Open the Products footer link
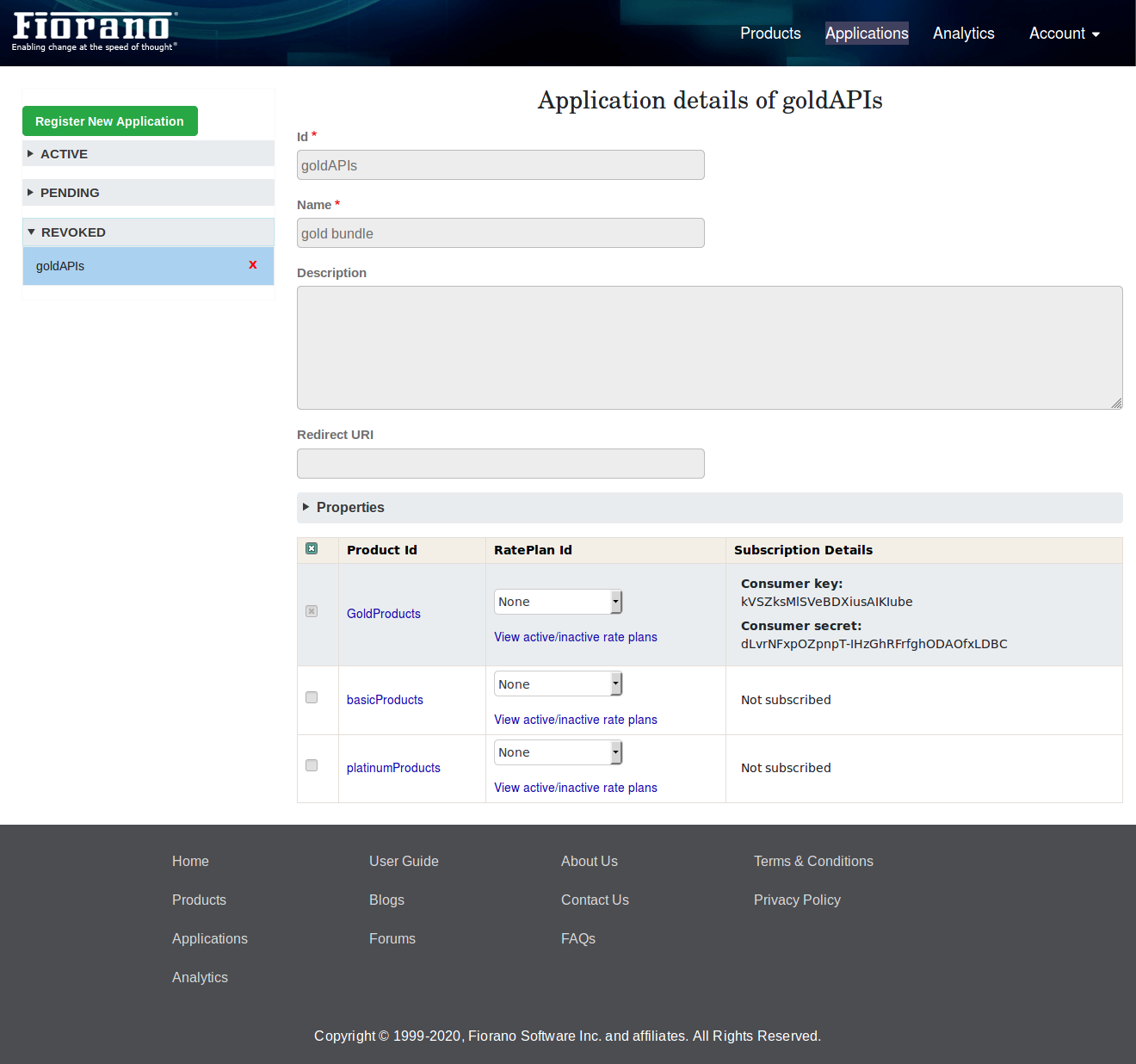The width and height of the screenshot is (1136, 1064). coord(199,900)
